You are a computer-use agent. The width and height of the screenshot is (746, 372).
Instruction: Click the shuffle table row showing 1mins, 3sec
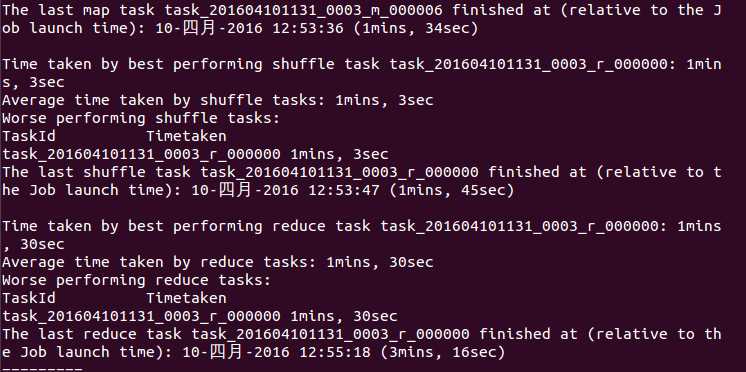pos(195,155)
